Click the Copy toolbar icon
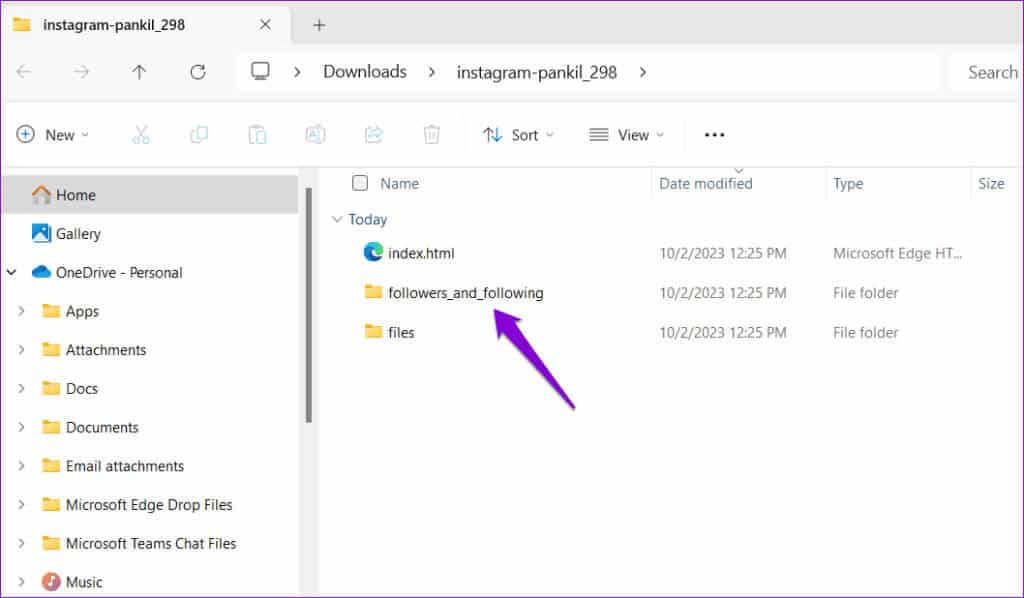Screen dimensions: 1024x598 199,134
